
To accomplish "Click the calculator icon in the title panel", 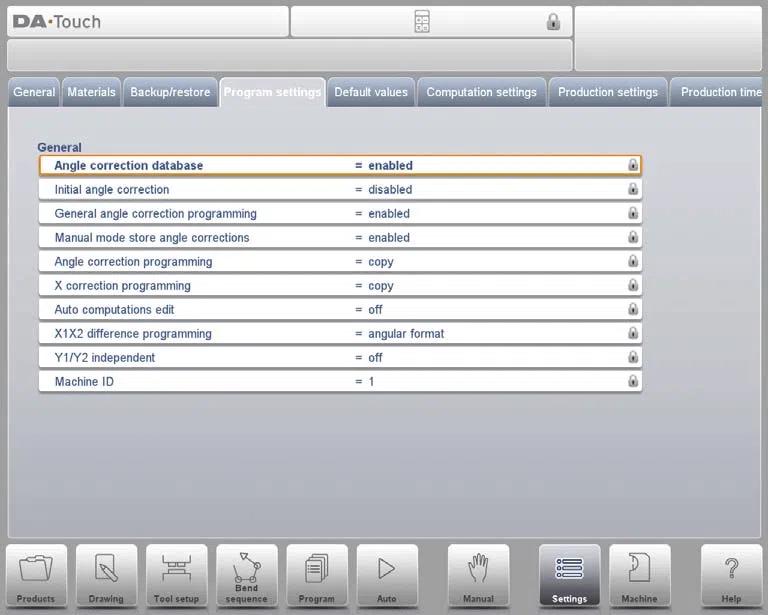I will pyautogui.click(x=422, y=22).
